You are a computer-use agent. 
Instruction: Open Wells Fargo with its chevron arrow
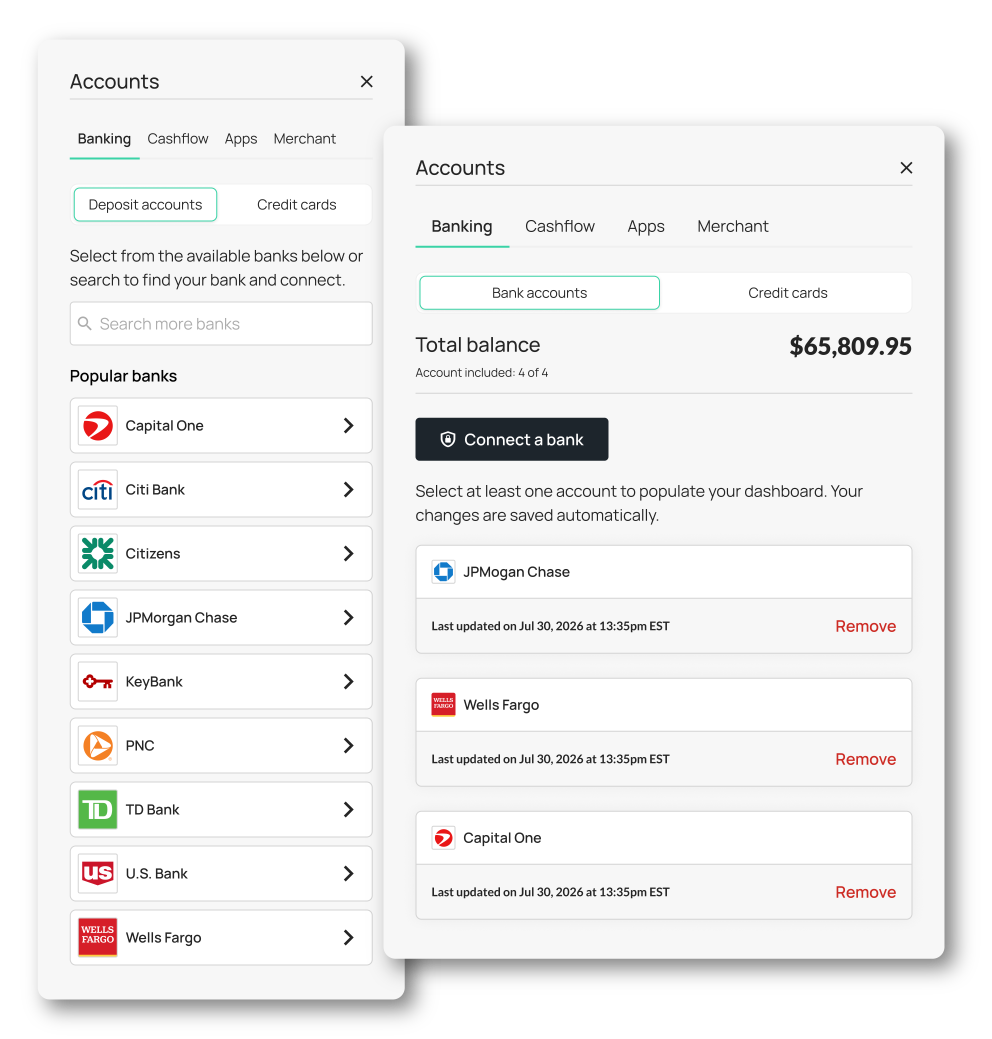point(349,937)
